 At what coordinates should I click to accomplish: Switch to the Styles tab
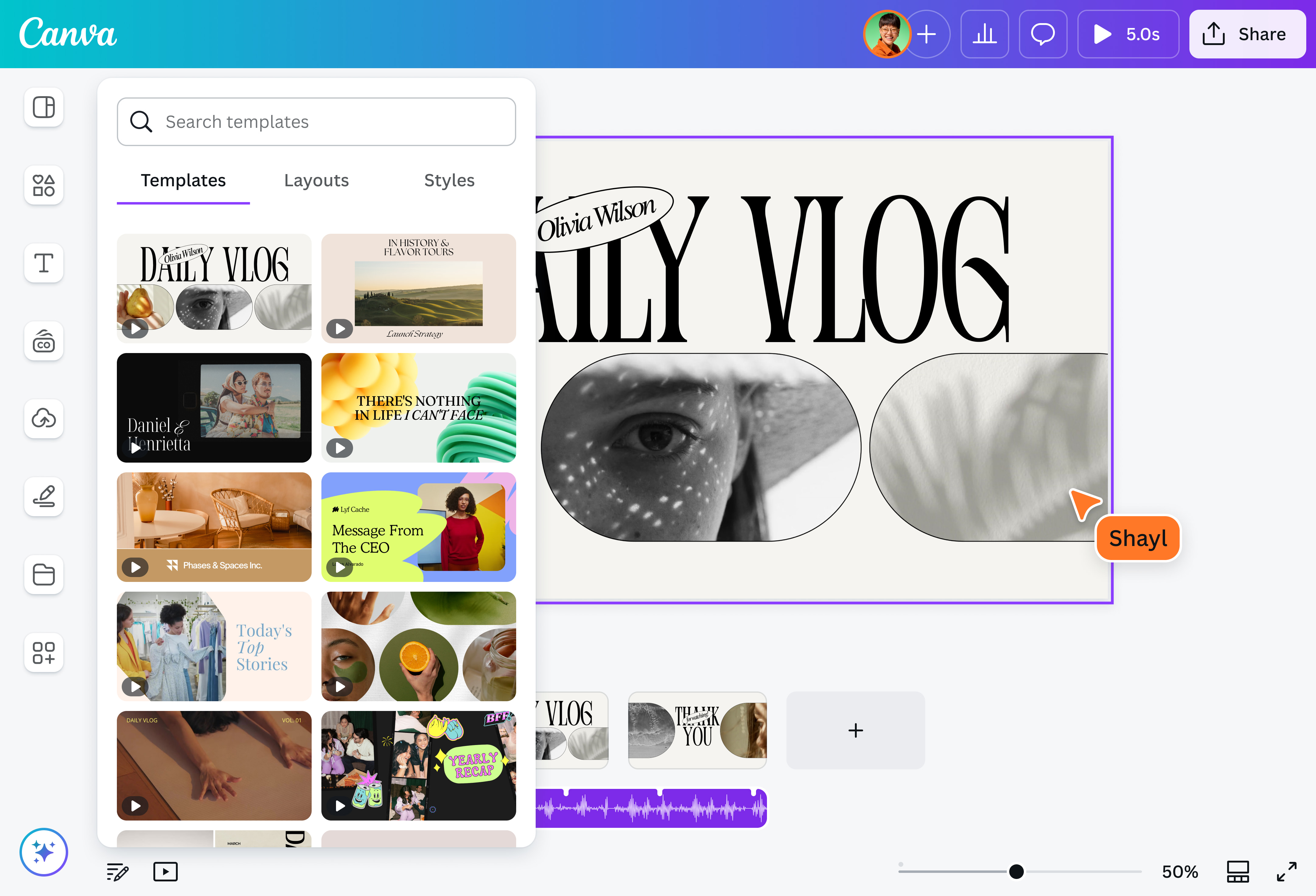point(449,180)
